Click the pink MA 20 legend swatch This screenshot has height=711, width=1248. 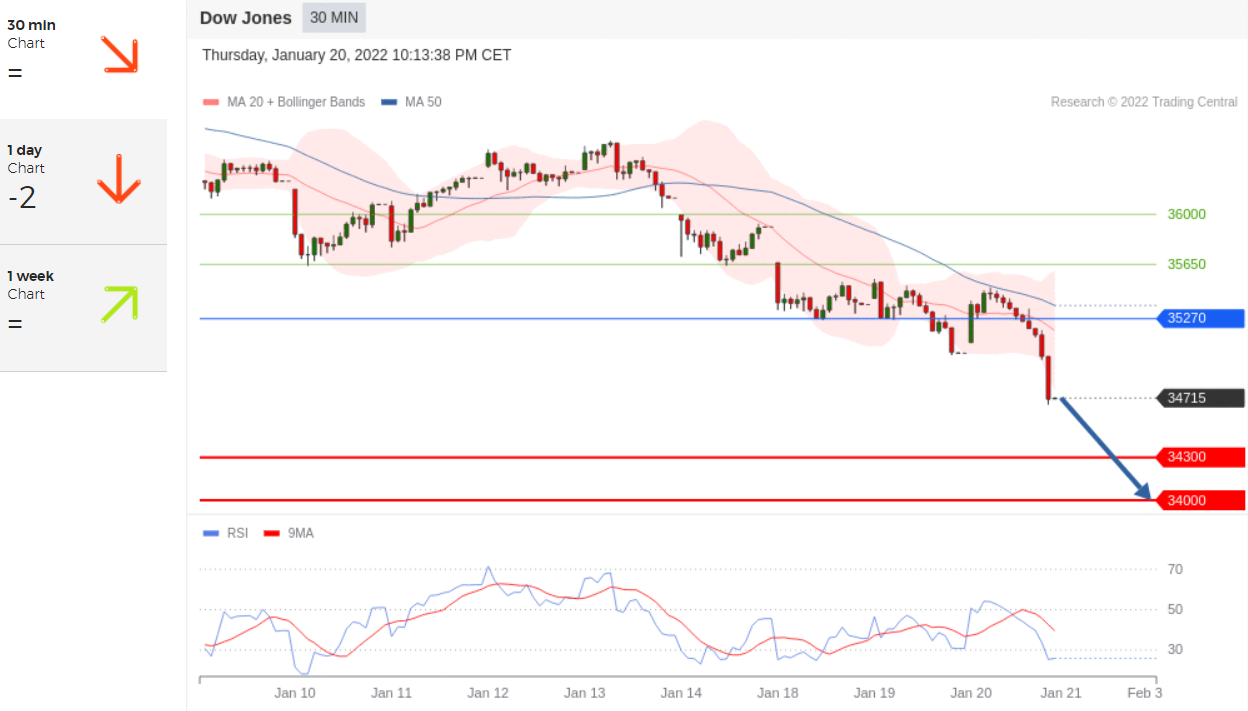(211, 102)
